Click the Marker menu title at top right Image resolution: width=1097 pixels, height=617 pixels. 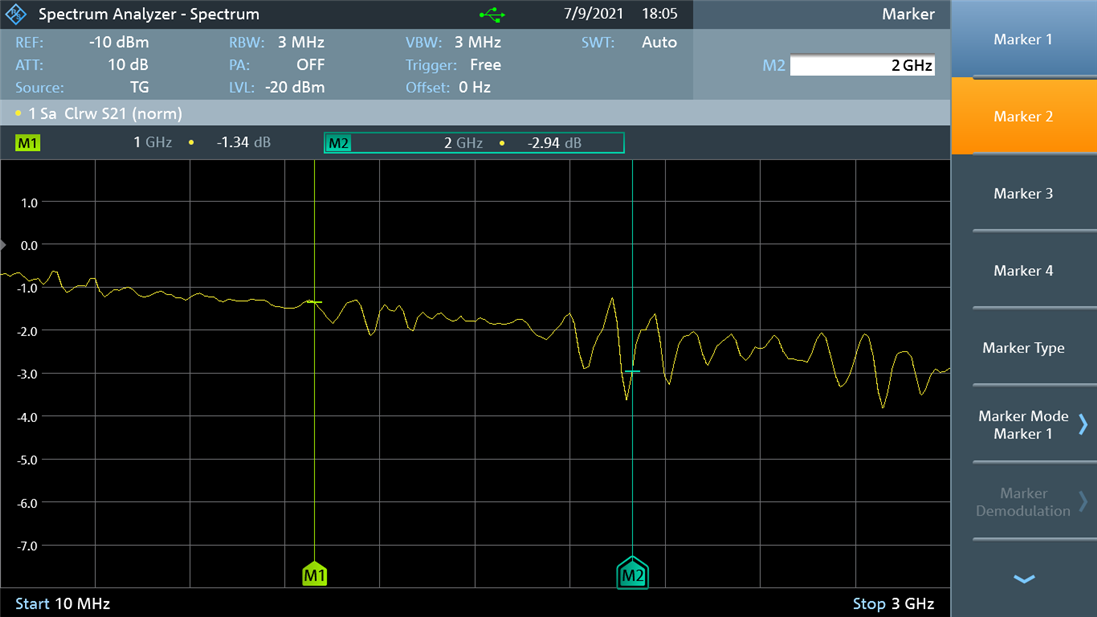908,14
